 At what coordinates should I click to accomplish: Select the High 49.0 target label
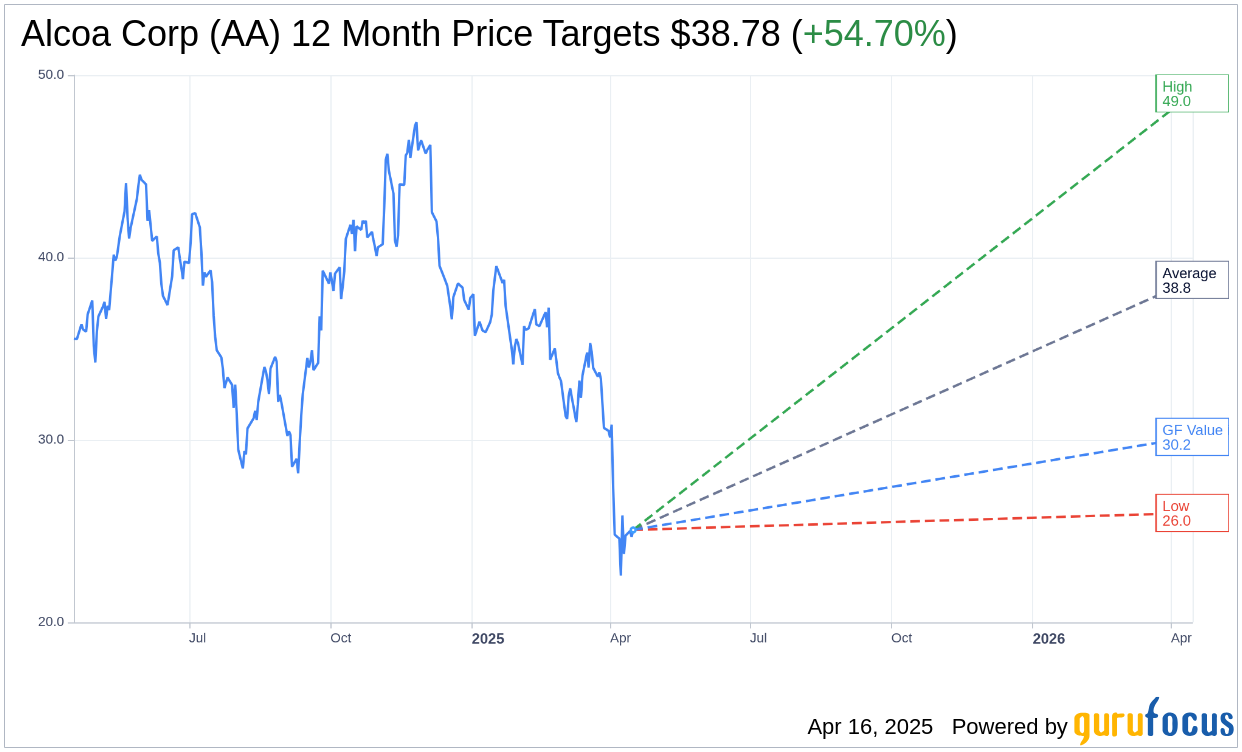point(1191,93)
